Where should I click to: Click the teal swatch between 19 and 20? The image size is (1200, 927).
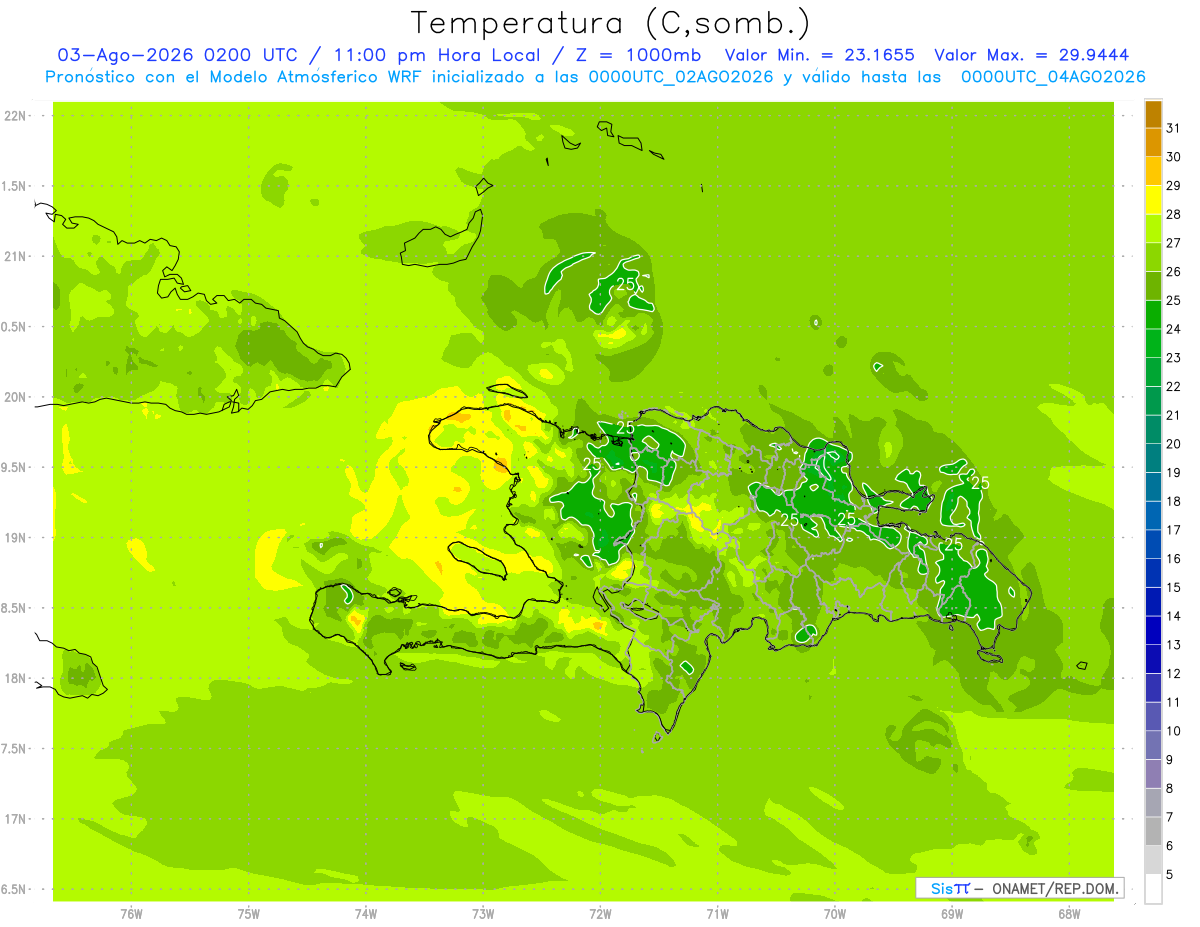[x=1153, y=458]
